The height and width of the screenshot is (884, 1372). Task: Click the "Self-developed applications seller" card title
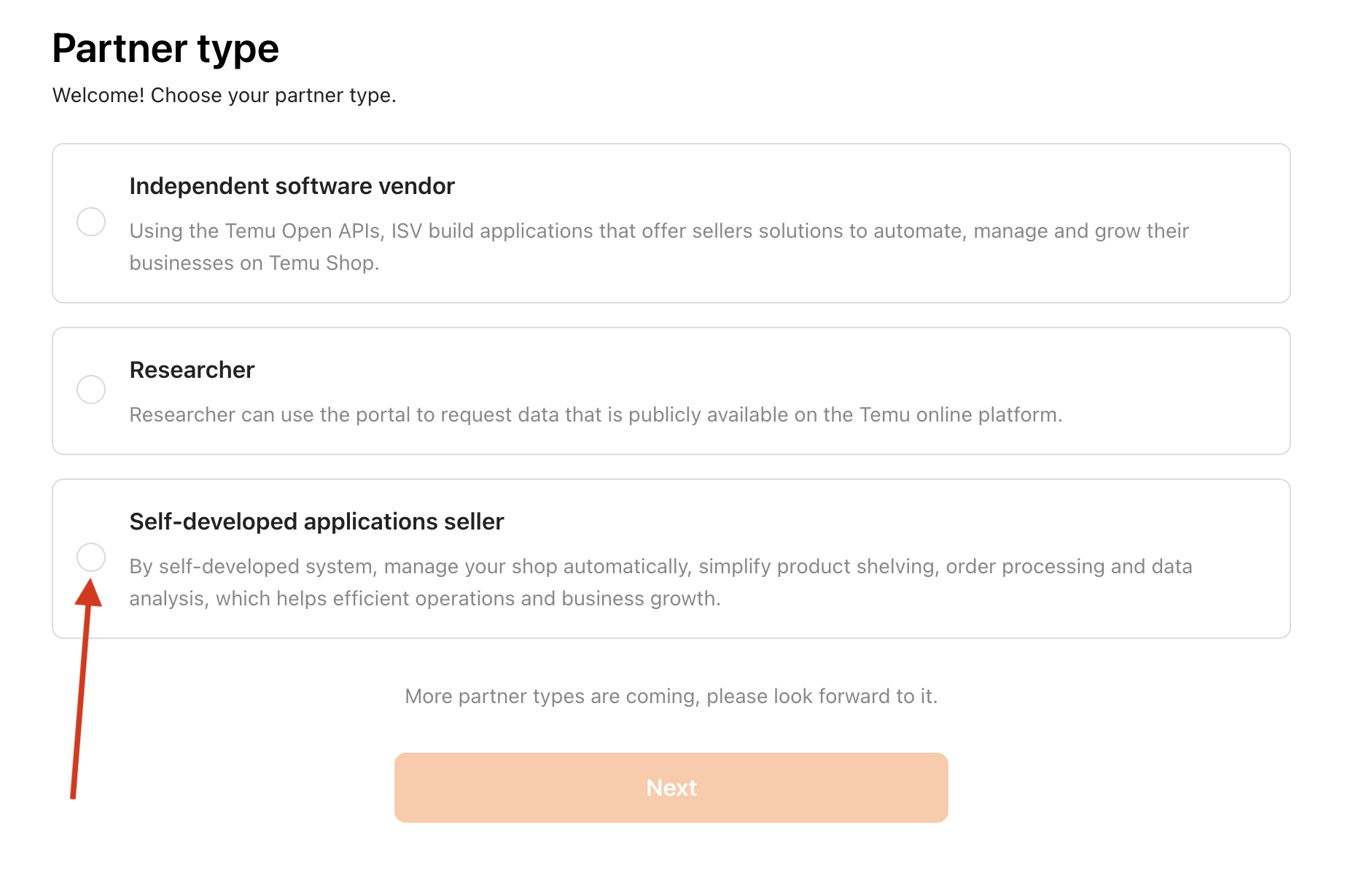pos(316,522)
